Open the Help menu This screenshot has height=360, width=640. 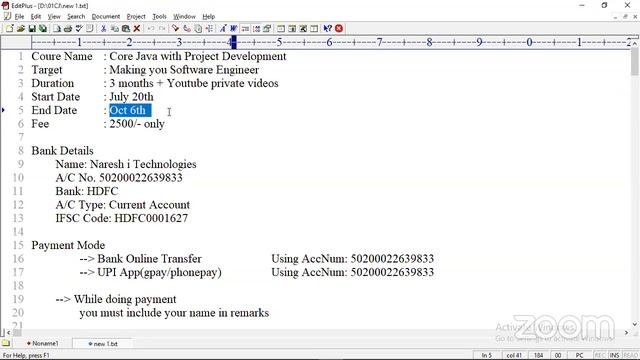coord(209,17)
